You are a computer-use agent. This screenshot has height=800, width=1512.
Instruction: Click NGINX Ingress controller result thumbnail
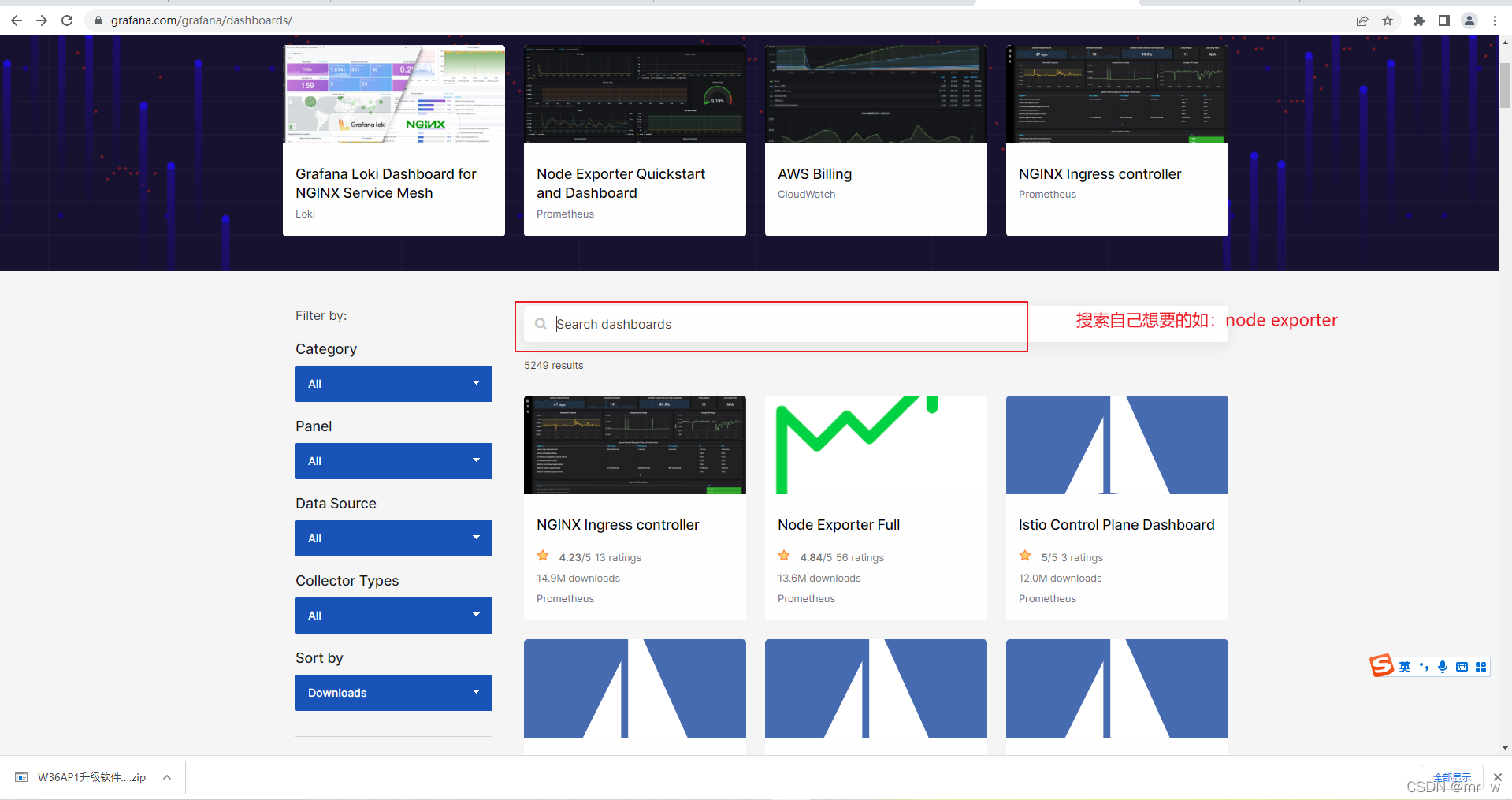(635, 445)
